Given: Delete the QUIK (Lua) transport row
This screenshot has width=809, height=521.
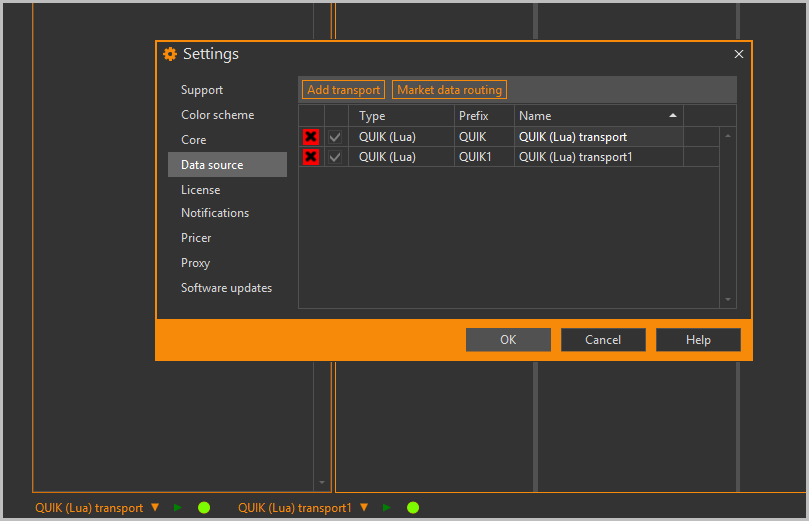Looking at the screenshot, I should coord(311,137).
